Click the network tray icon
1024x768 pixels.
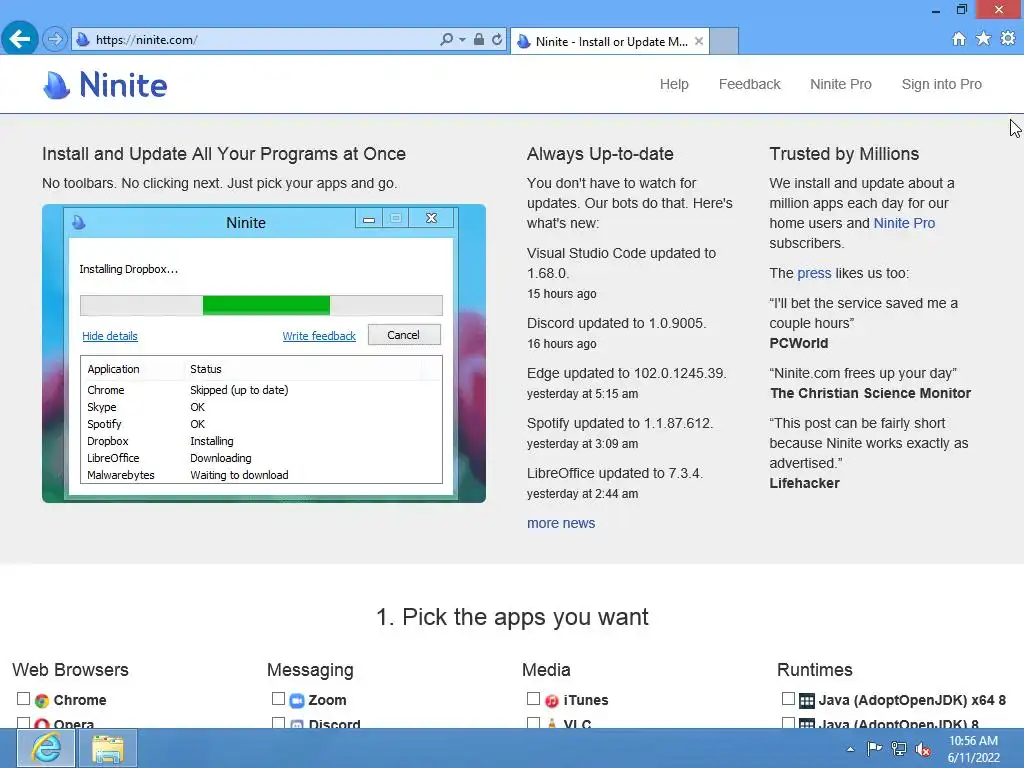tap(899, 749)
